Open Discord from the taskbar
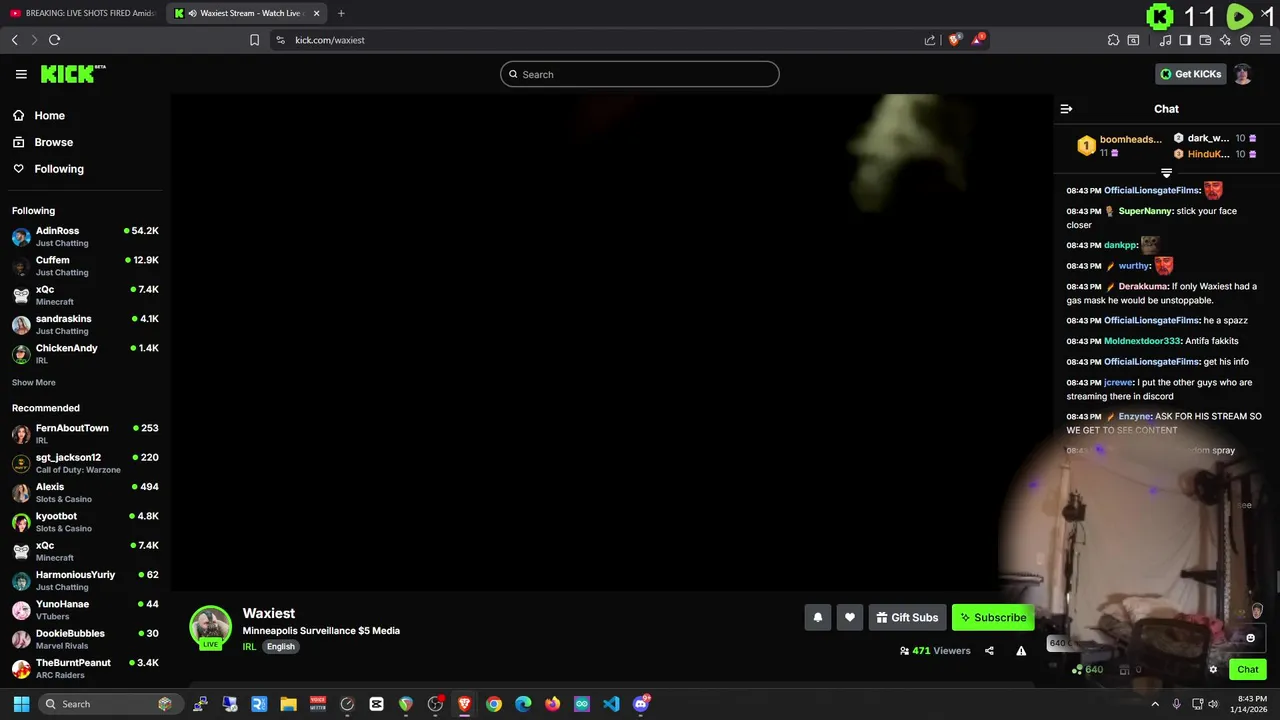The image size is (1280, 720). pos(641,704)
